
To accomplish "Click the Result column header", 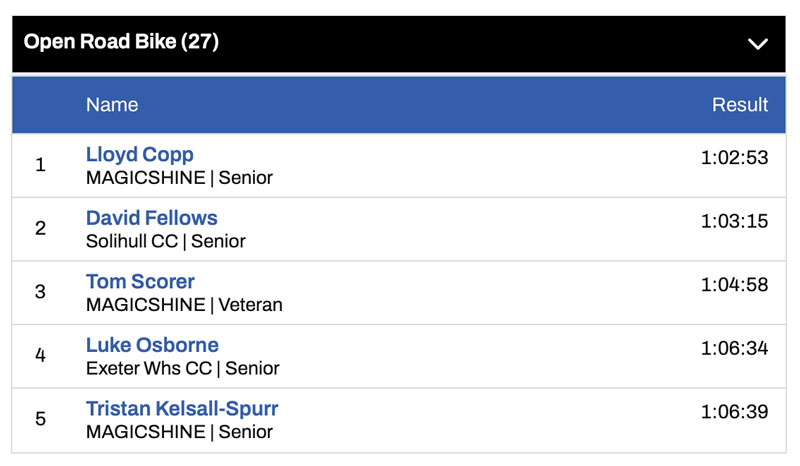I will point(740,104).
